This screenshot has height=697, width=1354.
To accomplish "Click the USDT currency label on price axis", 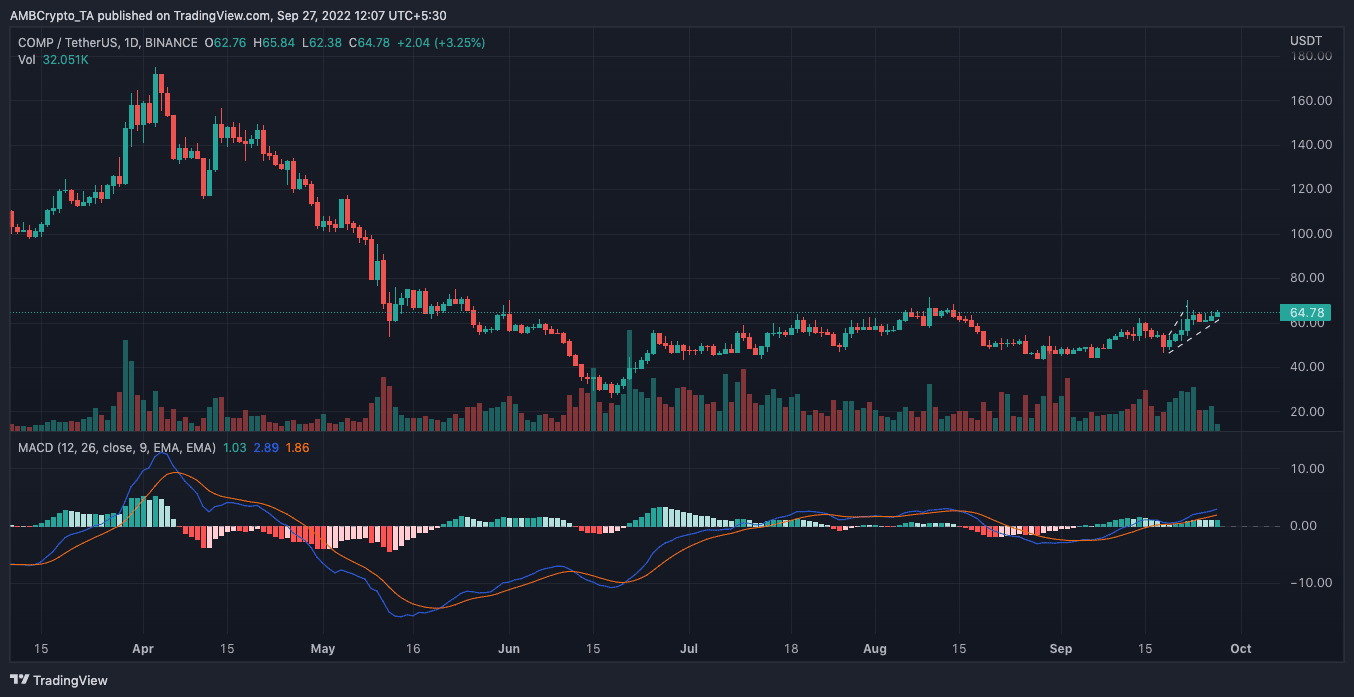I will [1305, 40].
